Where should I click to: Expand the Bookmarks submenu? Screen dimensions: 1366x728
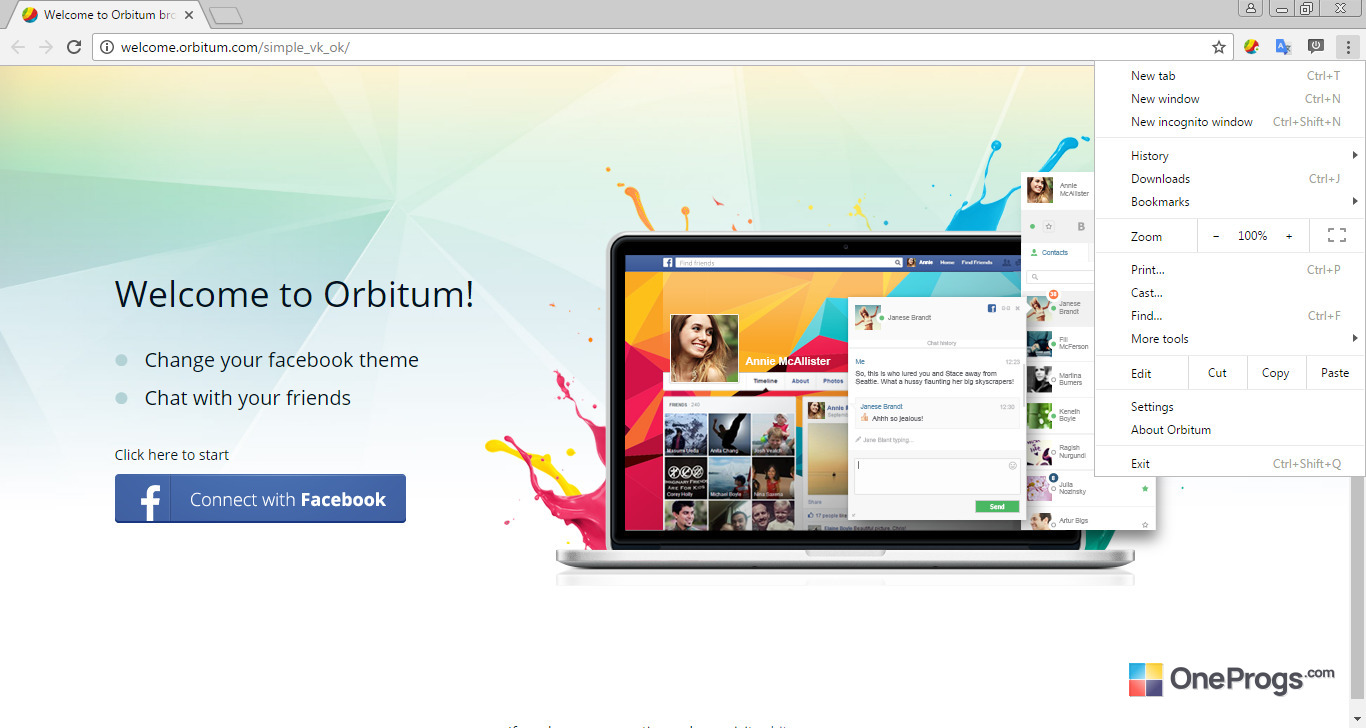(x=1230, y=202)
